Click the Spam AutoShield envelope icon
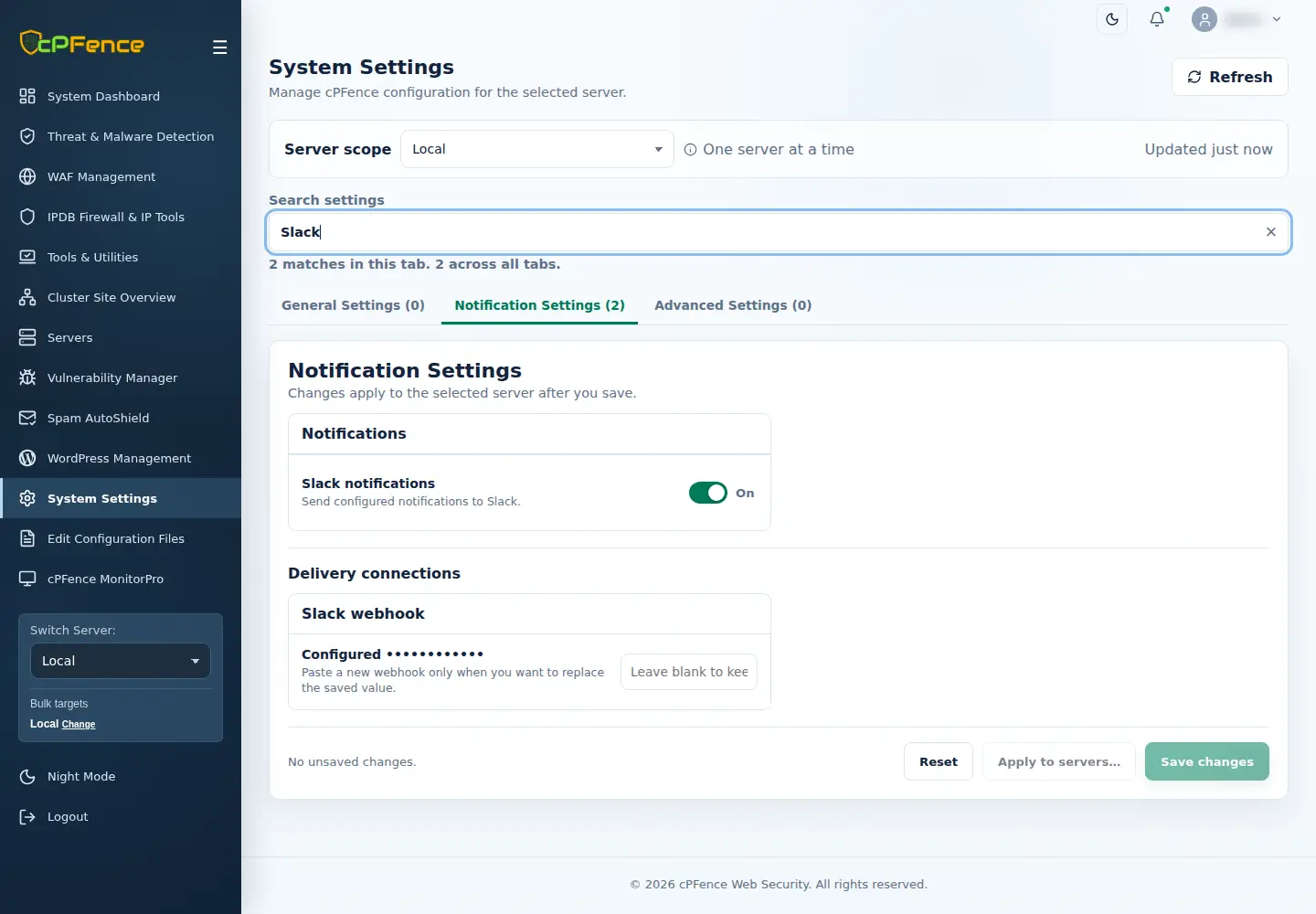1316x914 pixels. pos(27,418)
